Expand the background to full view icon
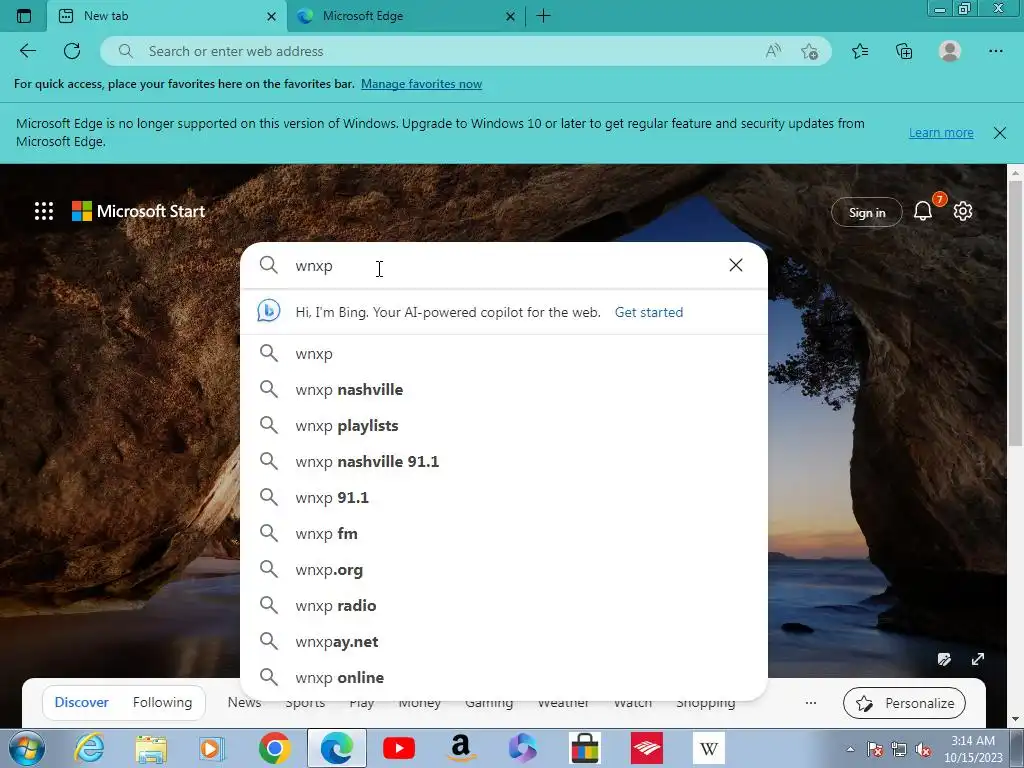 (978, 659)
